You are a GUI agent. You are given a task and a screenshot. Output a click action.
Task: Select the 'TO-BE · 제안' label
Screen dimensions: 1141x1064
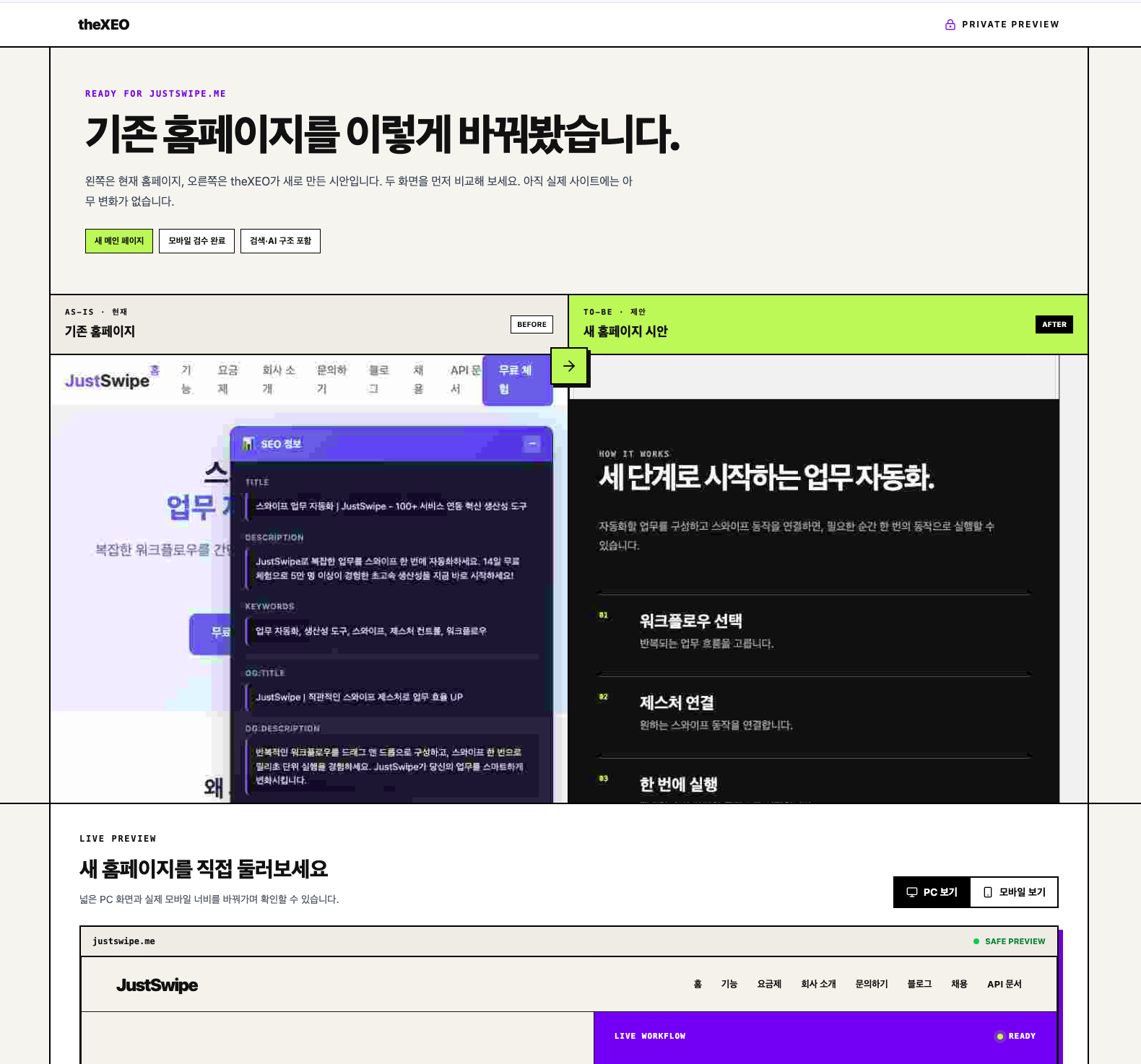point(615,312)
